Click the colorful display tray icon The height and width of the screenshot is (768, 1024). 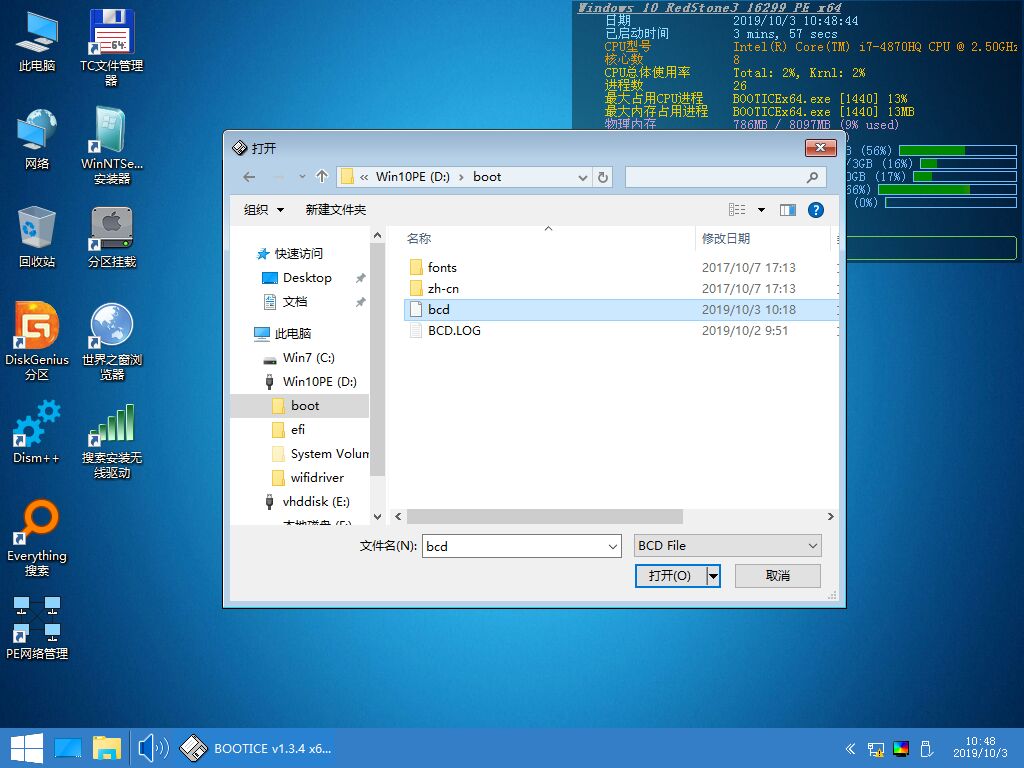click(901, 748)
